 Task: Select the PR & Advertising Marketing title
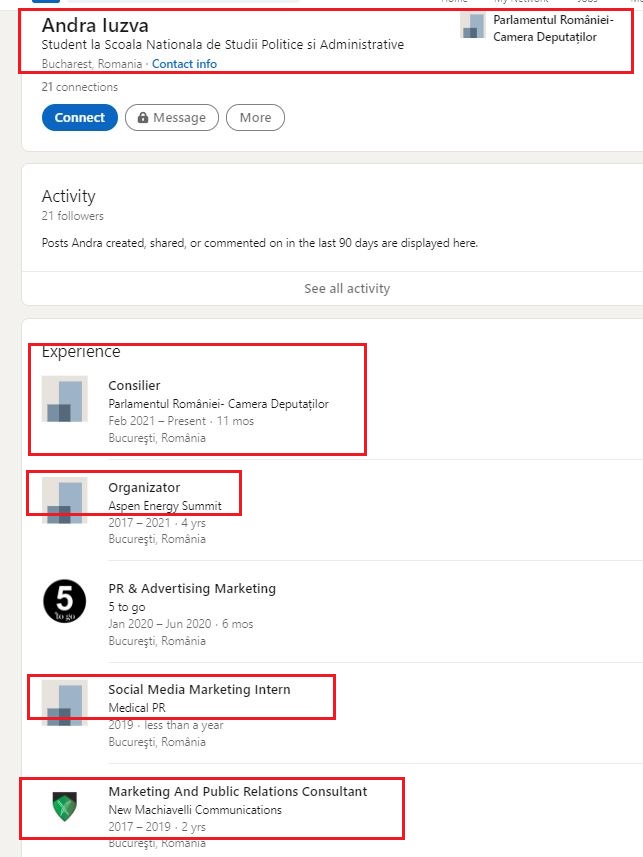(192, 588)
